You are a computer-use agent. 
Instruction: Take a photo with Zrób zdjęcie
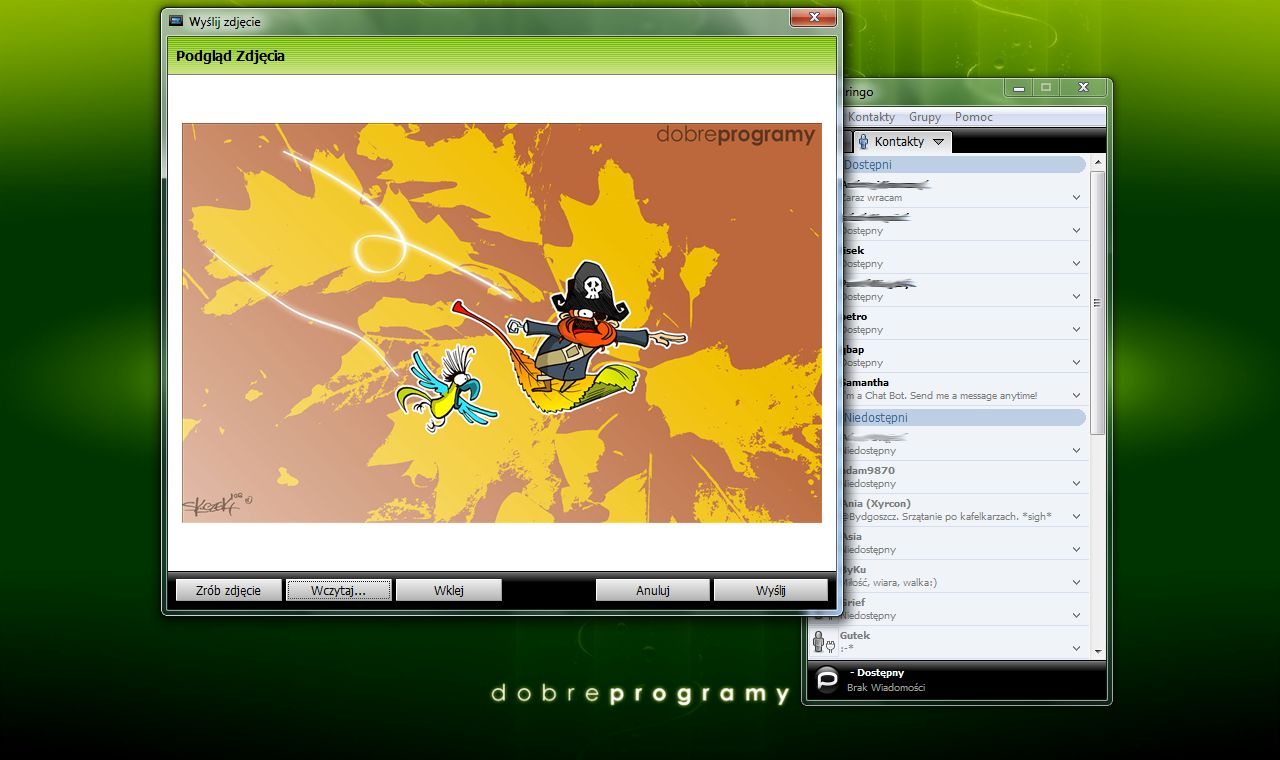pos(228,590)
